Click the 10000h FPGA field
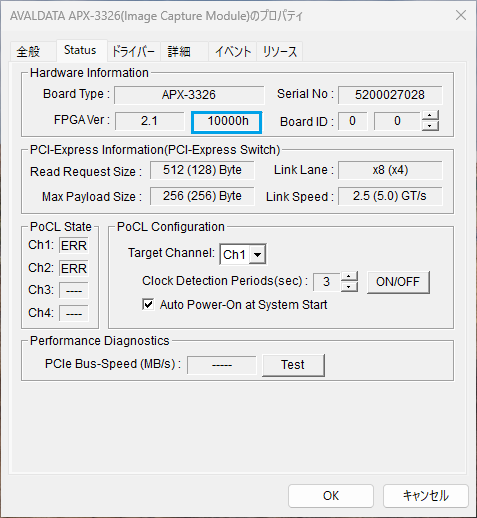Image resolution: width=477 pixels, height=518 pixels. point(227,122)
